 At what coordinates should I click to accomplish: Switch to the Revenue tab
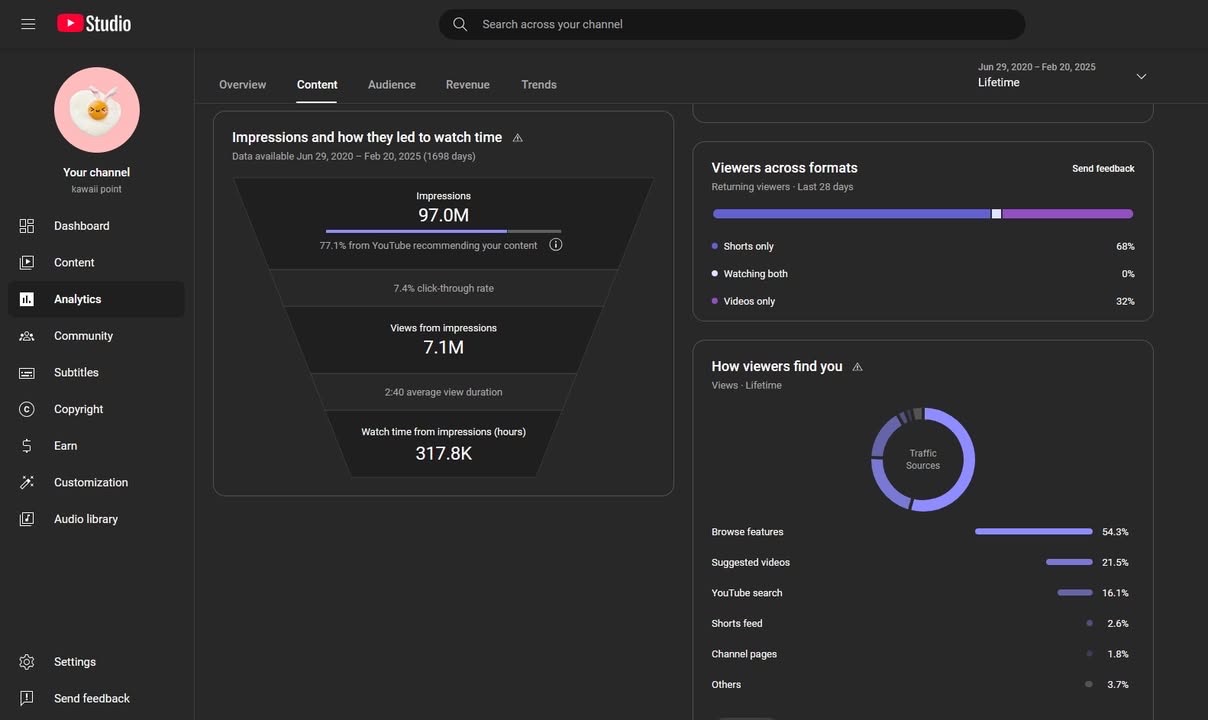467,85
